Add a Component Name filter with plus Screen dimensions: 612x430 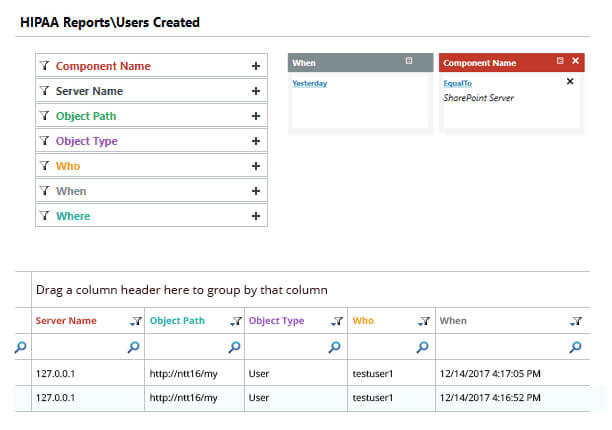click(x=256, y=66)
